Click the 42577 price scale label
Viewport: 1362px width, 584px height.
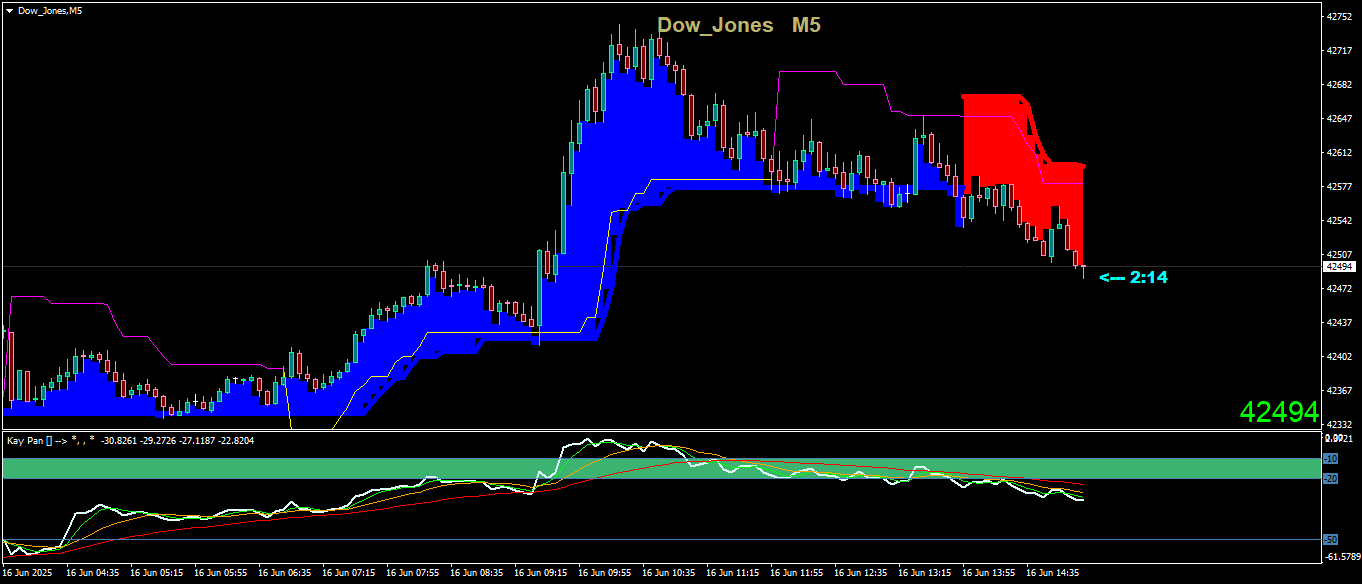tap(1339, 187)
